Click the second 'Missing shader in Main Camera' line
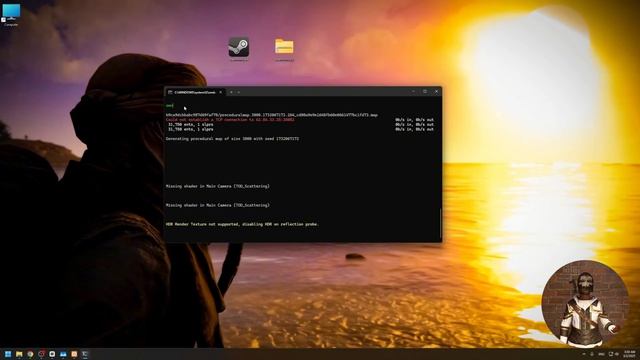This screenshot has height=360, width=640. coord(218,205)
